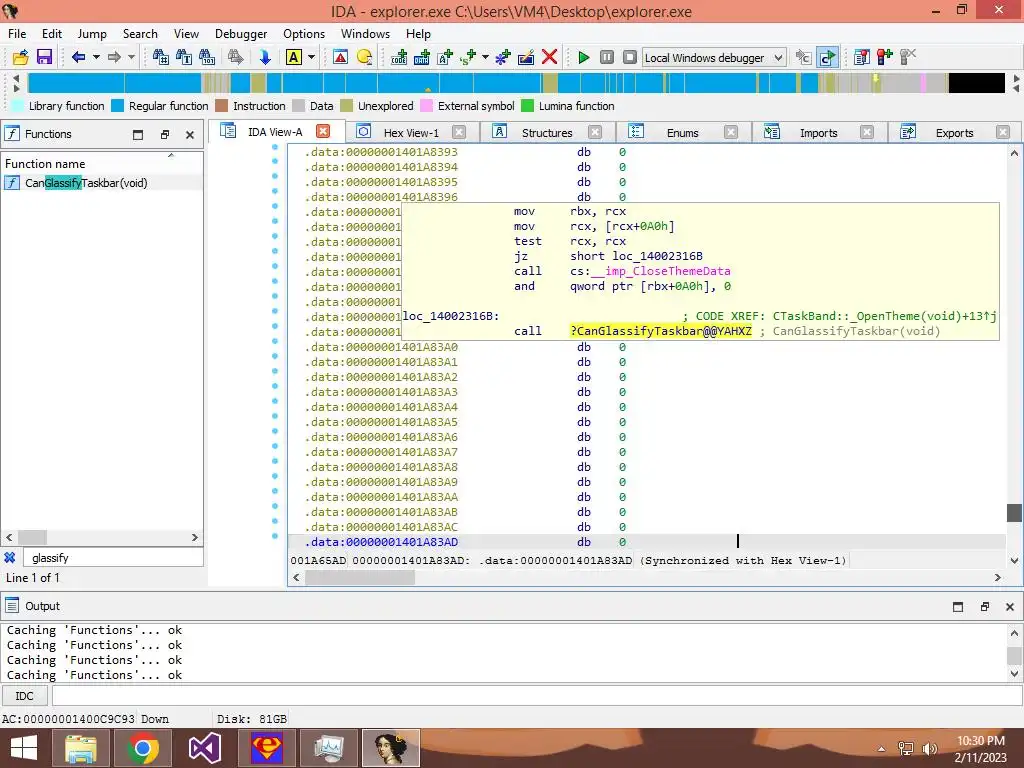Open the Local Windows debugger dropdown

pyautogui.click(x=714, y=57)
